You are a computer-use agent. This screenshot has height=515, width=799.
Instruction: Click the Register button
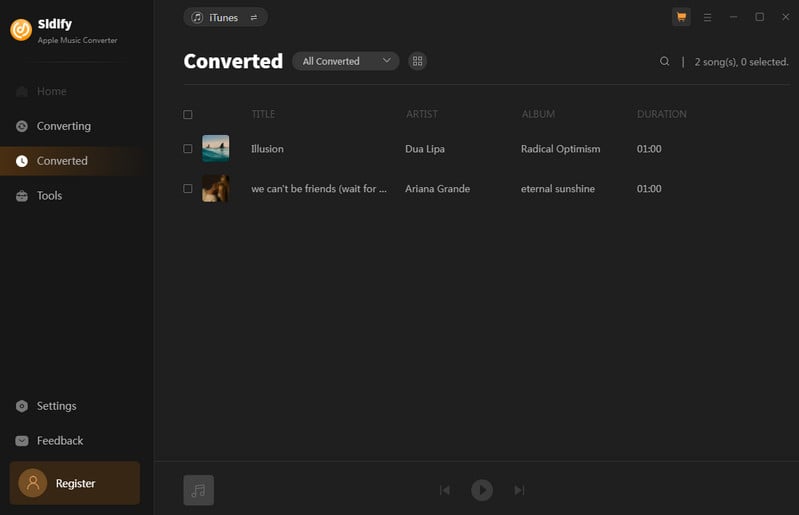(x=74, y=483)
